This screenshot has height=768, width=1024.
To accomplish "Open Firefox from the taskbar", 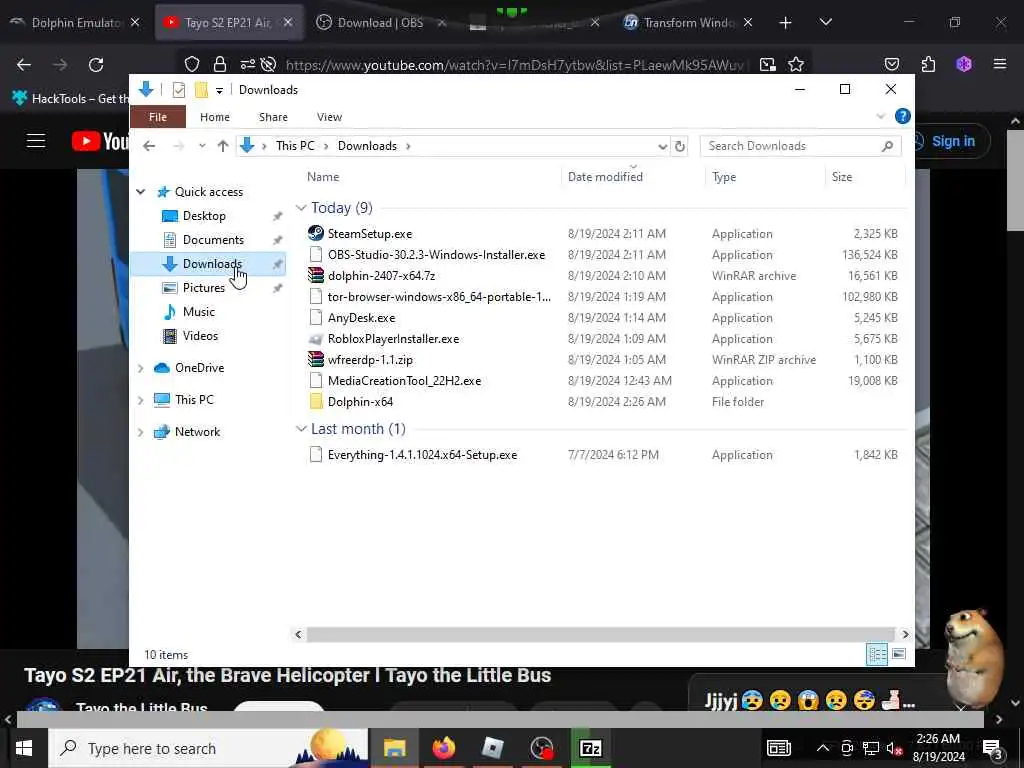I will [443, 748].
